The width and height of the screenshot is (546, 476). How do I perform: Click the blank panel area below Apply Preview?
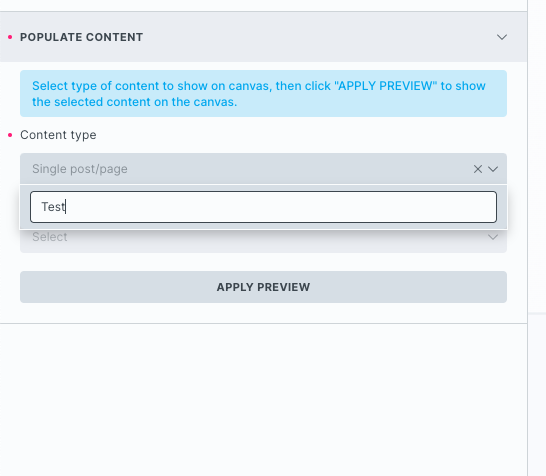click(x=263, y=400)
